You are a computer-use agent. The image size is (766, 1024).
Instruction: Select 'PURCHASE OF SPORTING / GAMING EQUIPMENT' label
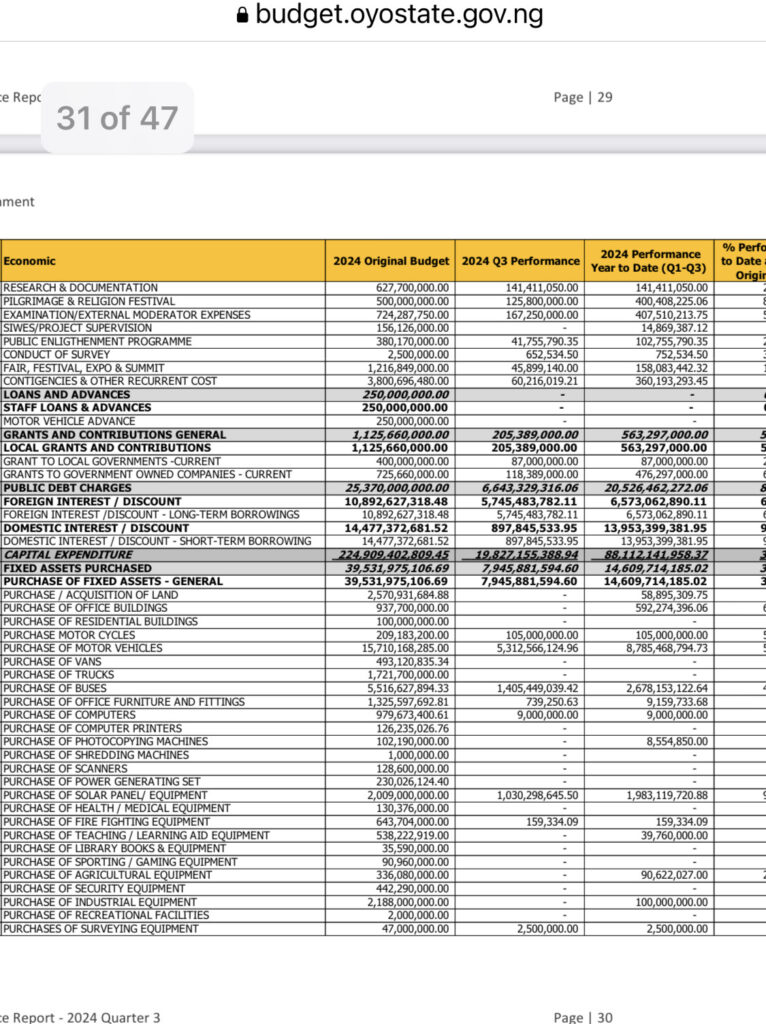[120, 862]
